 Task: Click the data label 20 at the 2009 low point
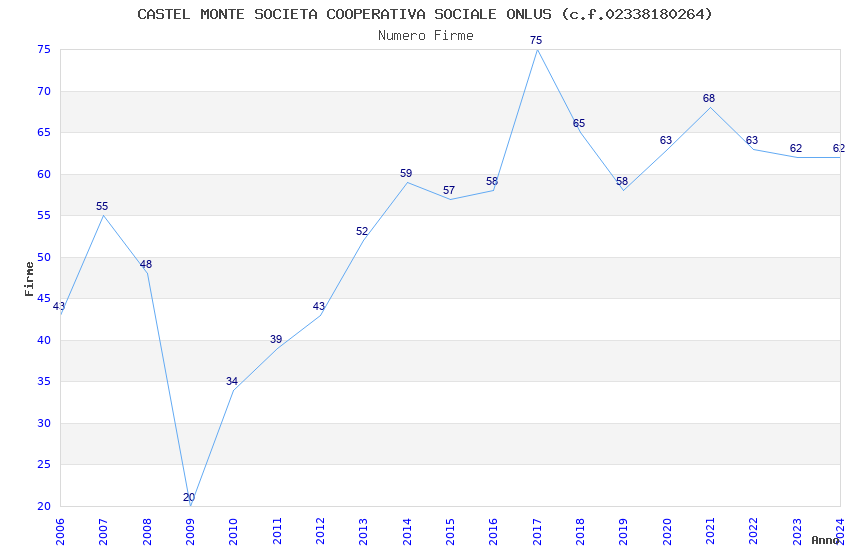coord(189,497)
